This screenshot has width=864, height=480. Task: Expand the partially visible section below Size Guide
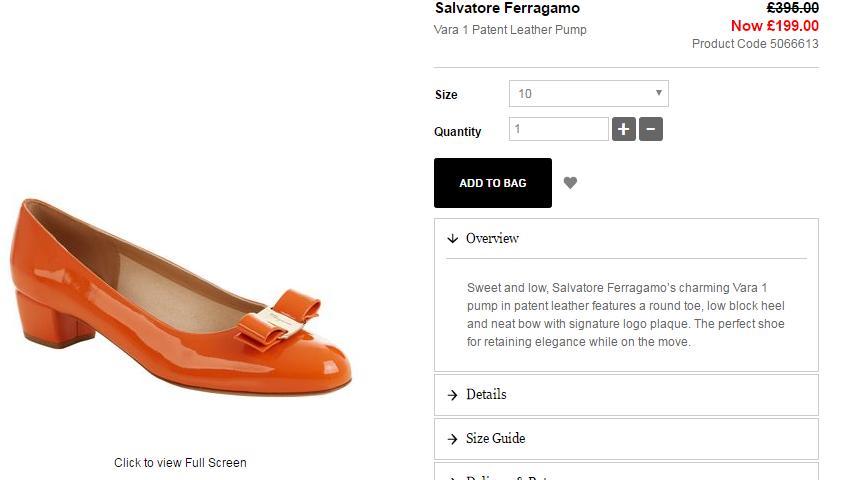pos(626,473)
